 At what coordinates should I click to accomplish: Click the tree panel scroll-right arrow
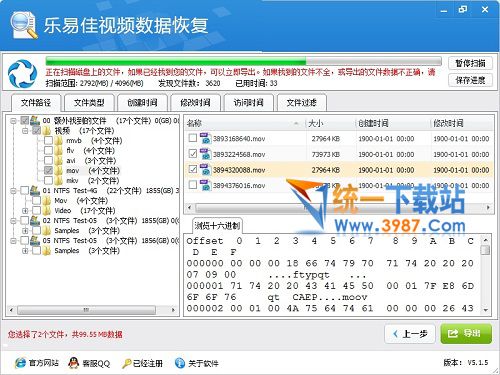click(173, 310)
